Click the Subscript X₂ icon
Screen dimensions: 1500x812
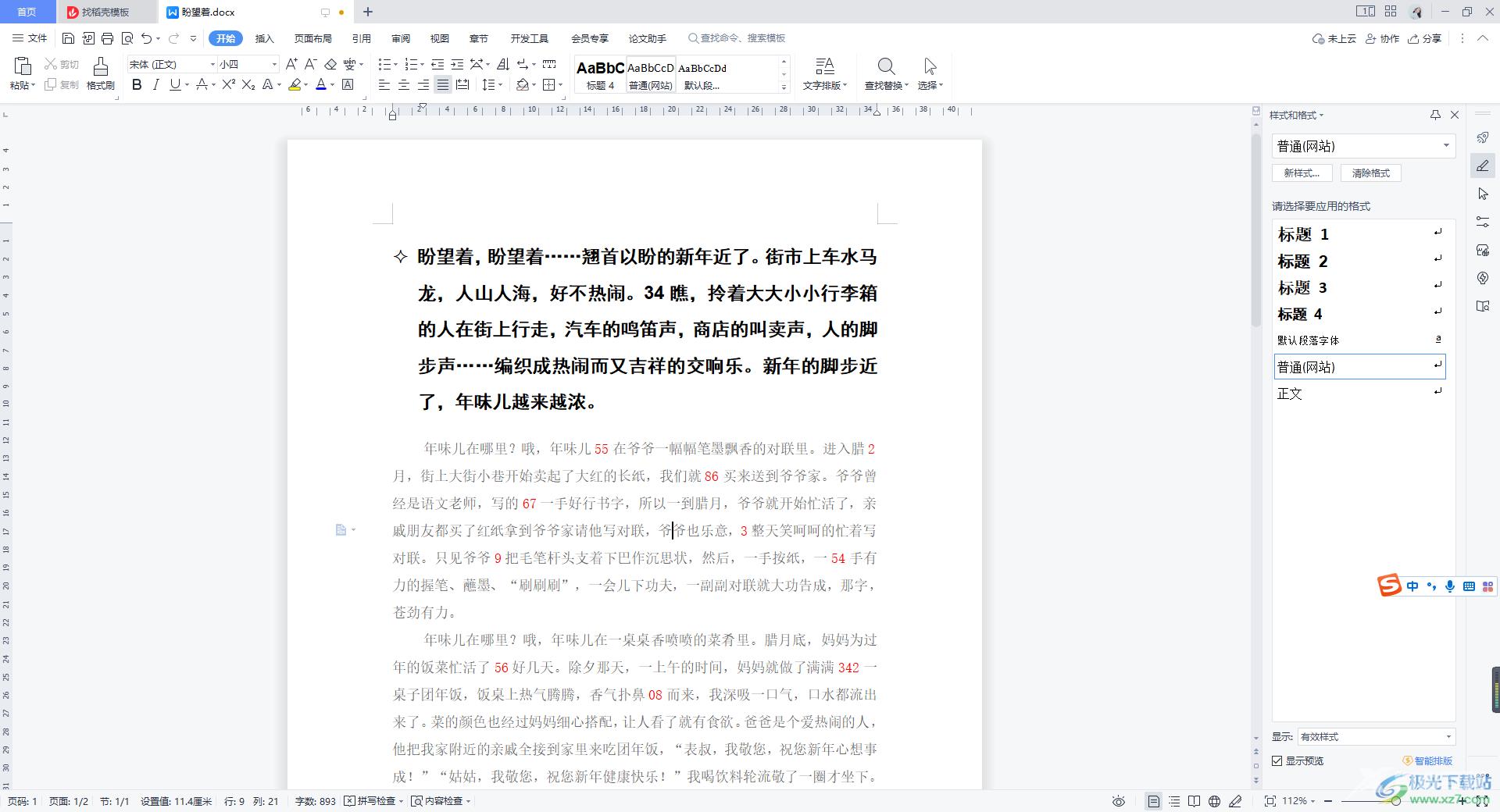click(248, 84)
